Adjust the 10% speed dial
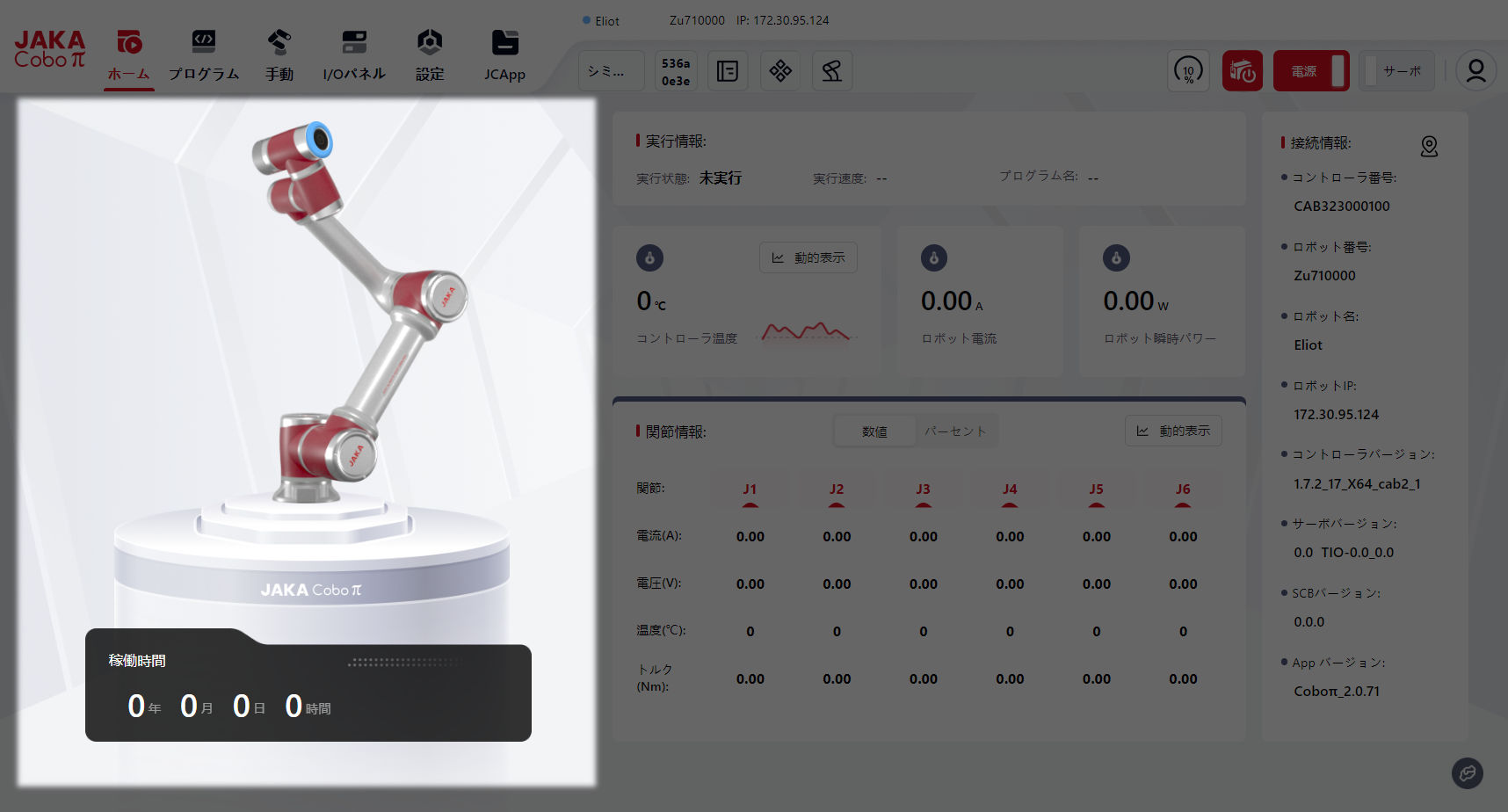 (x=1188, y=71)
